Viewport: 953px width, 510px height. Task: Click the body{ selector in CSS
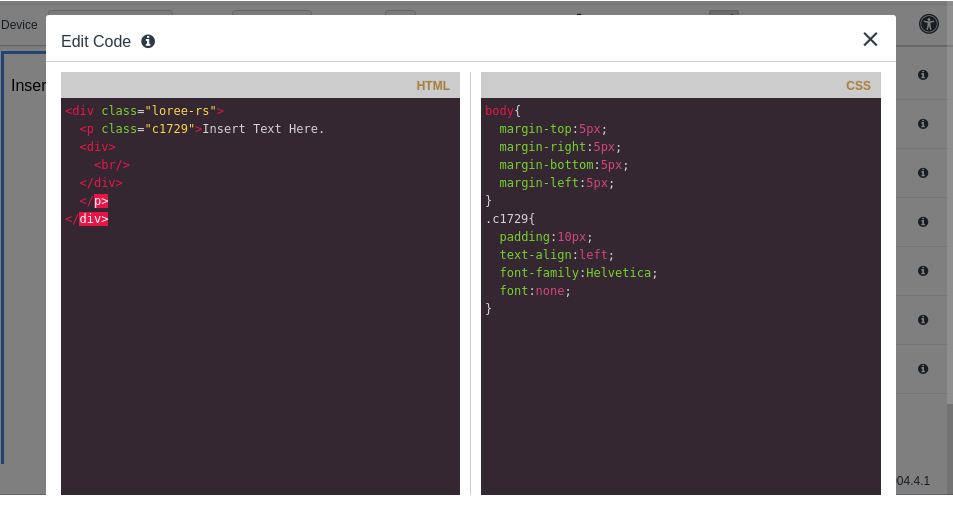pyautogui.click(x=503, y=111)
